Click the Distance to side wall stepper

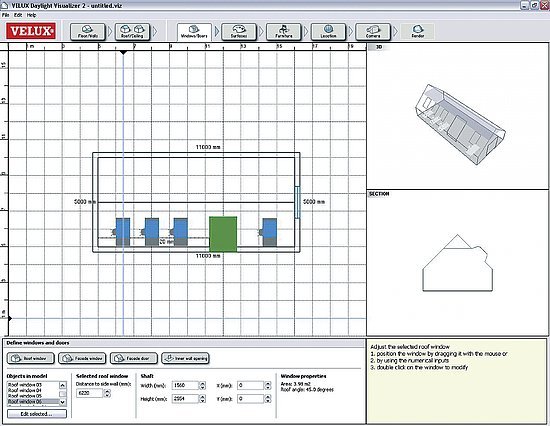pyautogui.click(x=107, y=393)
